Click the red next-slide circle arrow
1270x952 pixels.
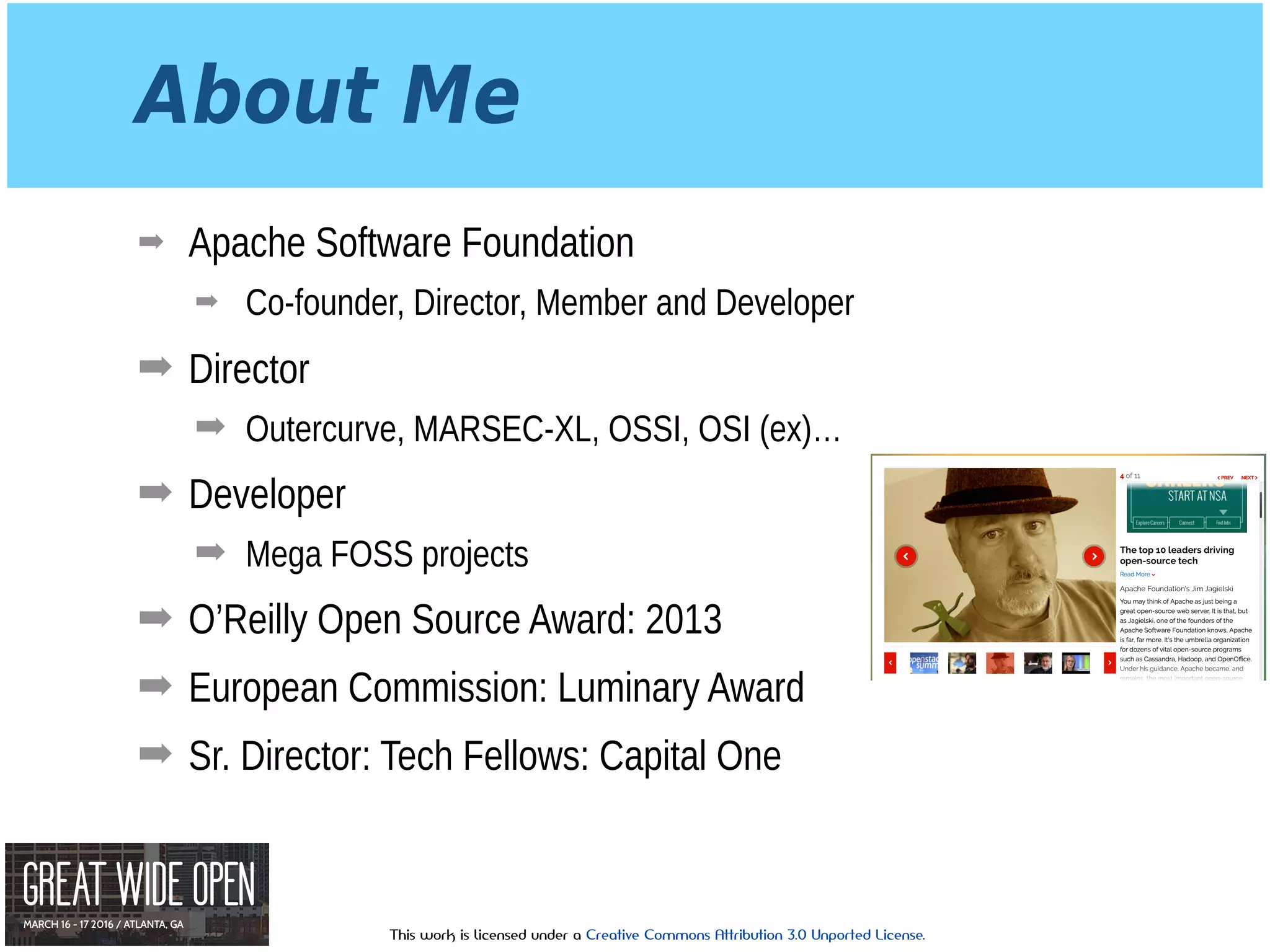[1094, 556]
